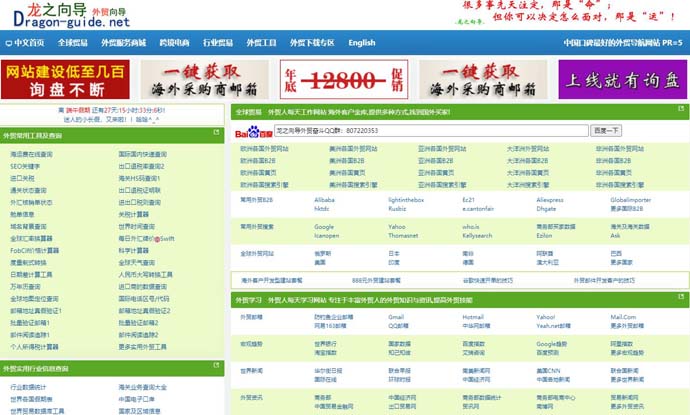
Task: Open the 888元外贸建站套餐 link
Action: click(376, 280)
